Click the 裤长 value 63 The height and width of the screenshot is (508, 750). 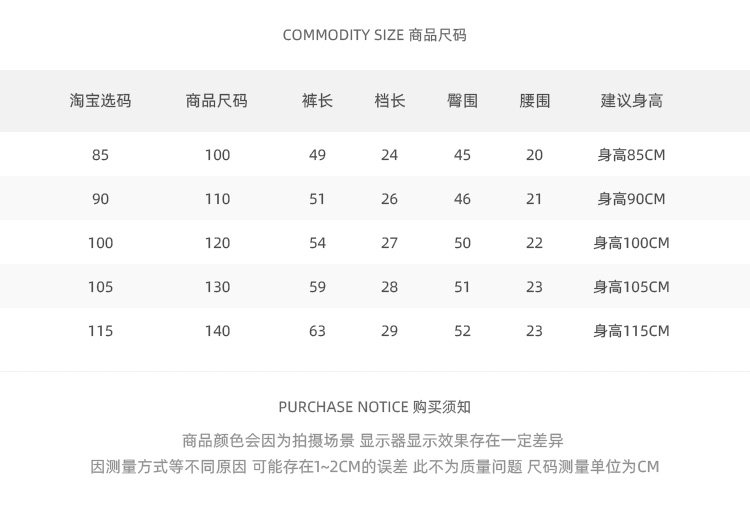click(x=317, y=331)
